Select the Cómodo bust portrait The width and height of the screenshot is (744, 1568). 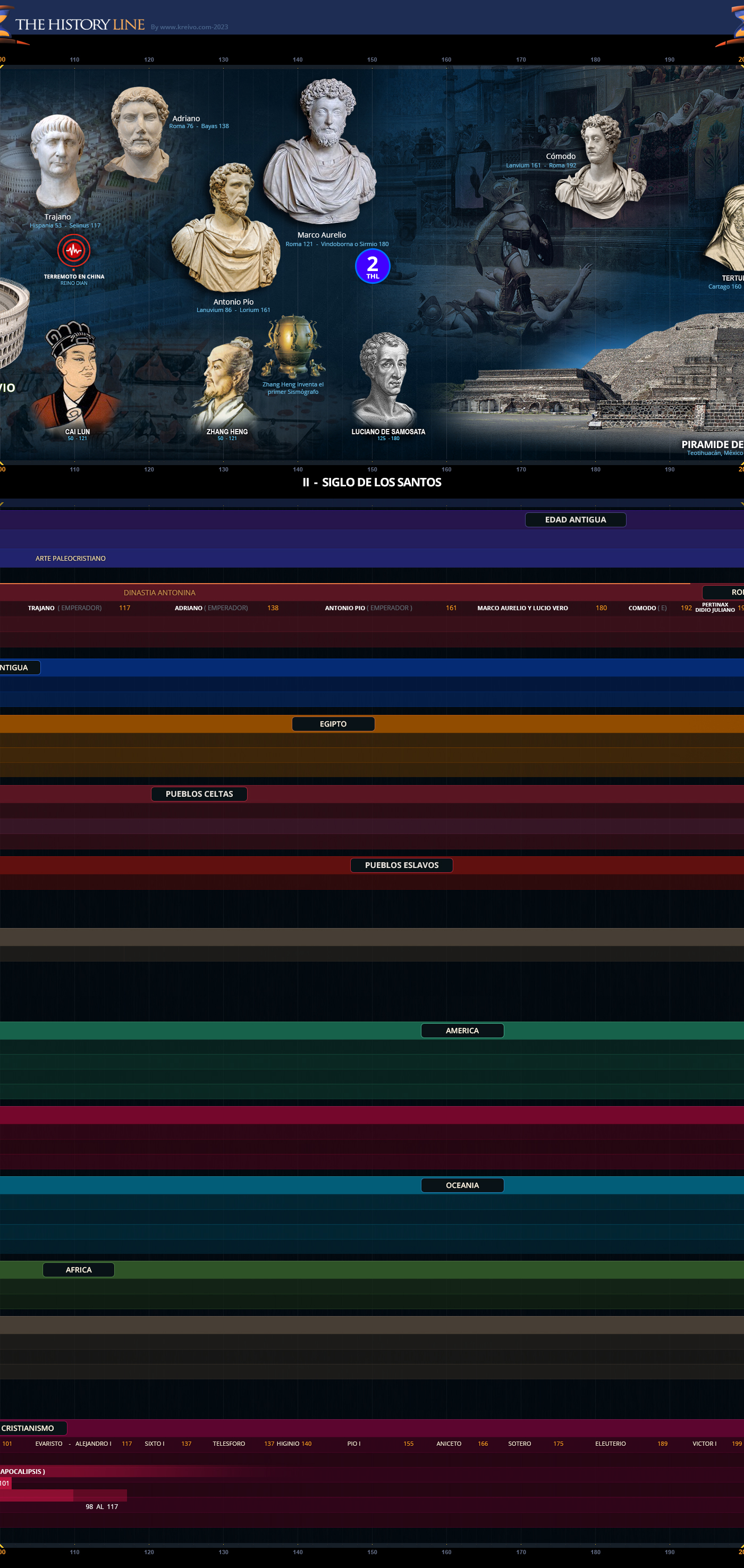[601, 166]
